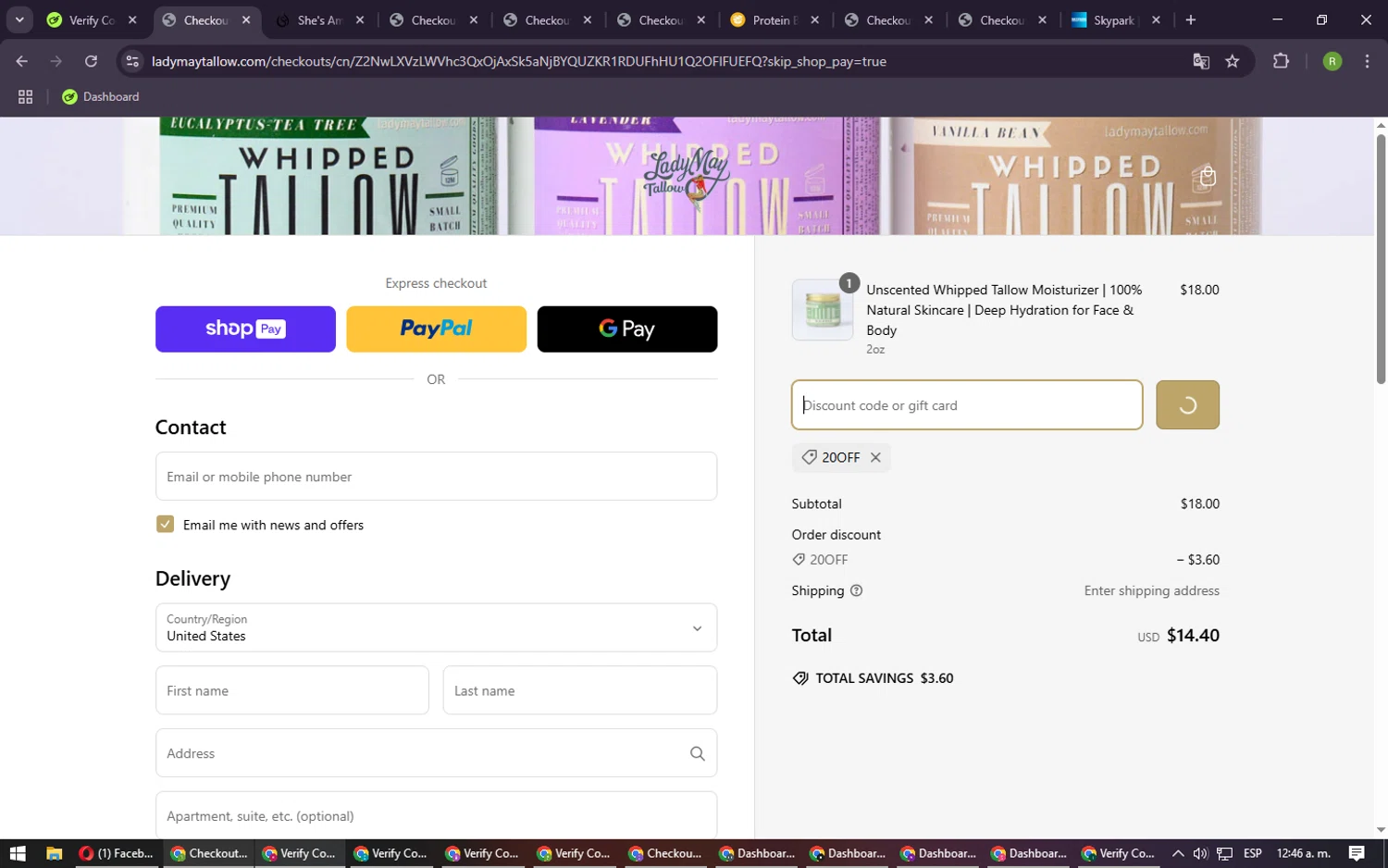This screenshot has width=1388, height=868.
Task: Click the network icon in system tray
Action: pos(1224,853)
